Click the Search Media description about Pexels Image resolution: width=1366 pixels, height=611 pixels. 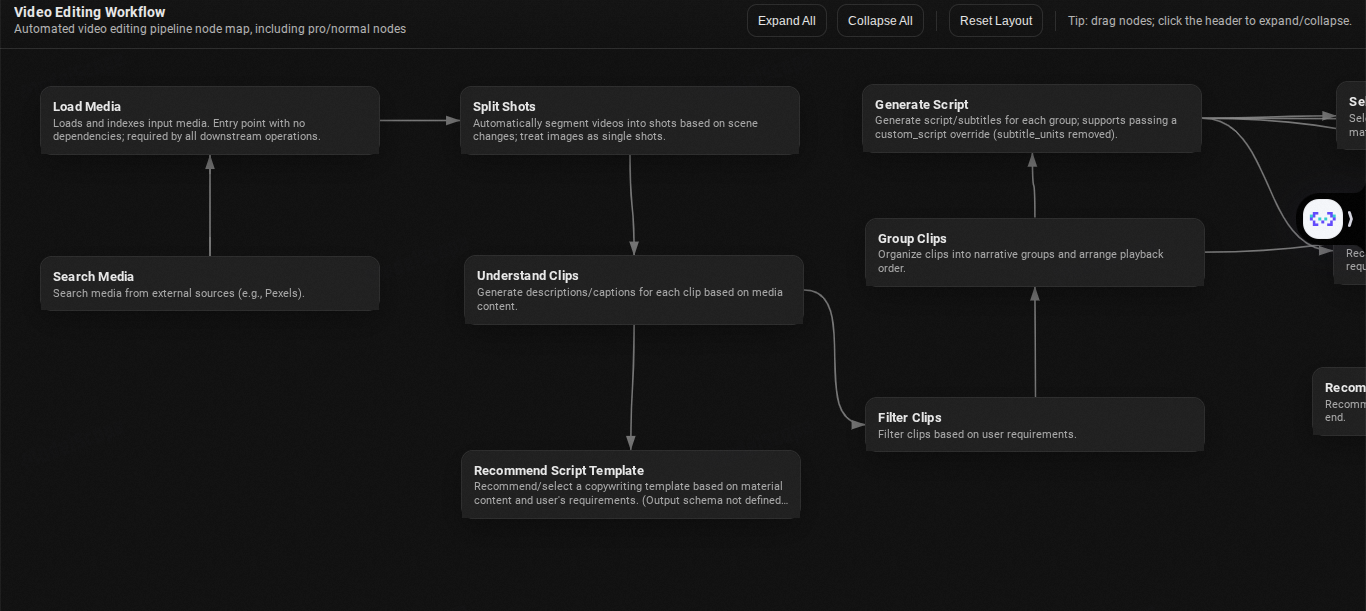pos(179,294)
